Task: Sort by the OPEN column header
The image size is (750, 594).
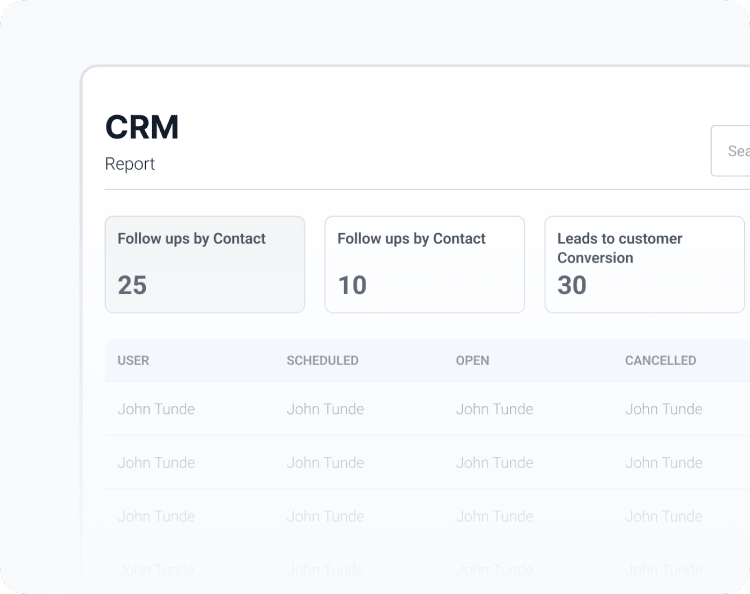Action: click(x=472, y=360)
